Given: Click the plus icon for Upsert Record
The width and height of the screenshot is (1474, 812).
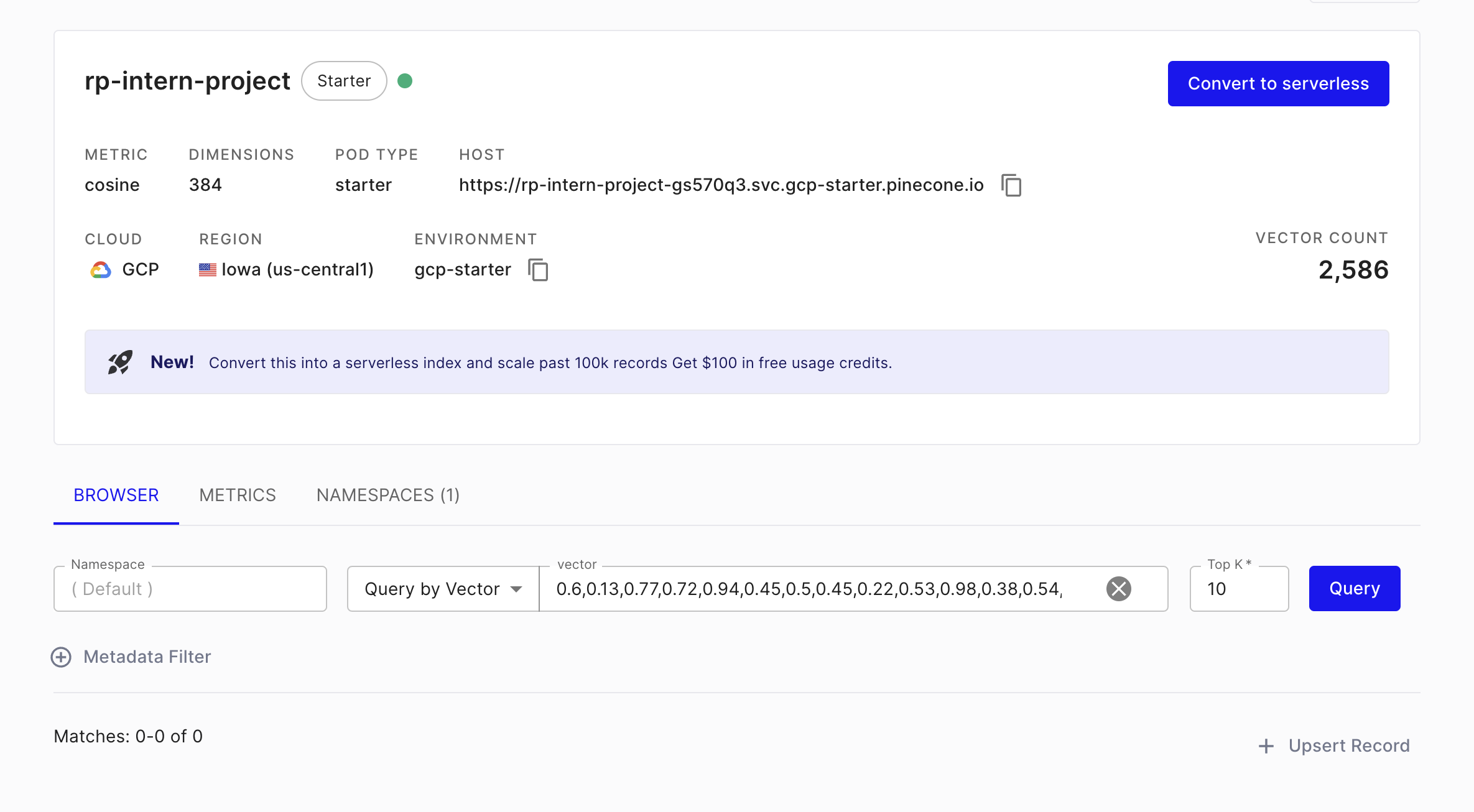Looking at the screenshot, I should (1266, 746).
